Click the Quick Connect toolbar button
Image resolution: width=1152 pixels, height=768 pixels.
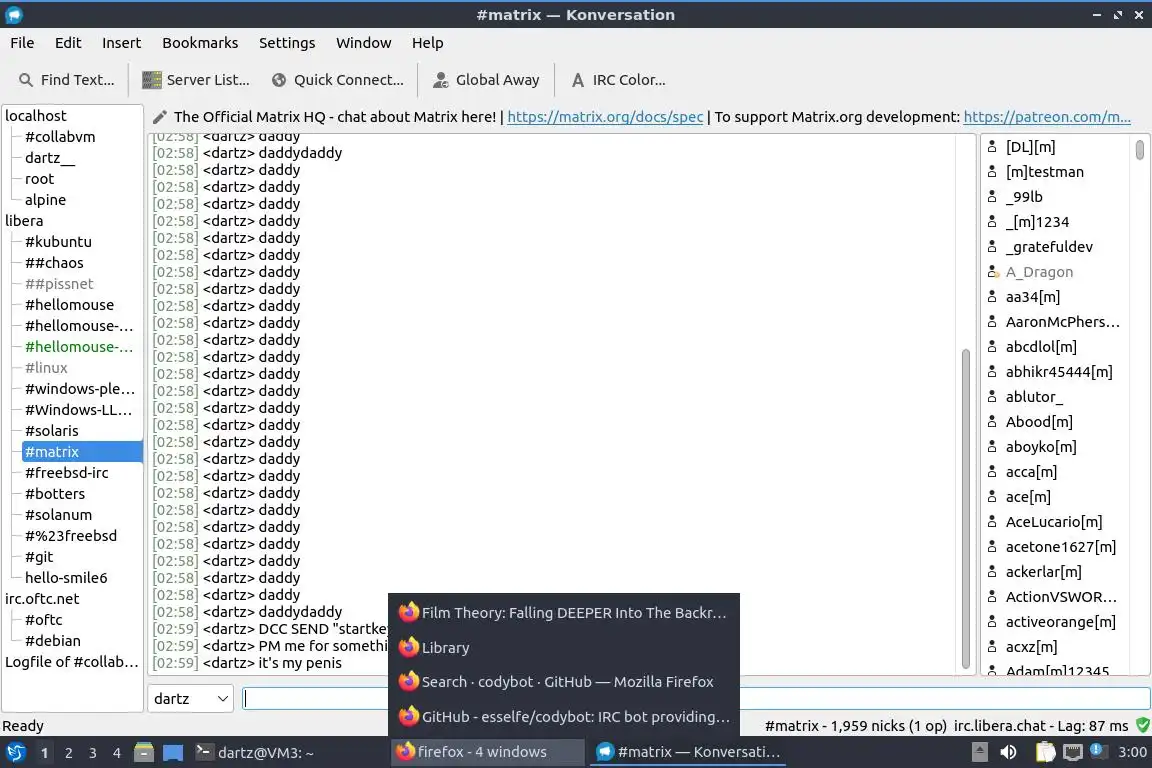pos(337,80)
